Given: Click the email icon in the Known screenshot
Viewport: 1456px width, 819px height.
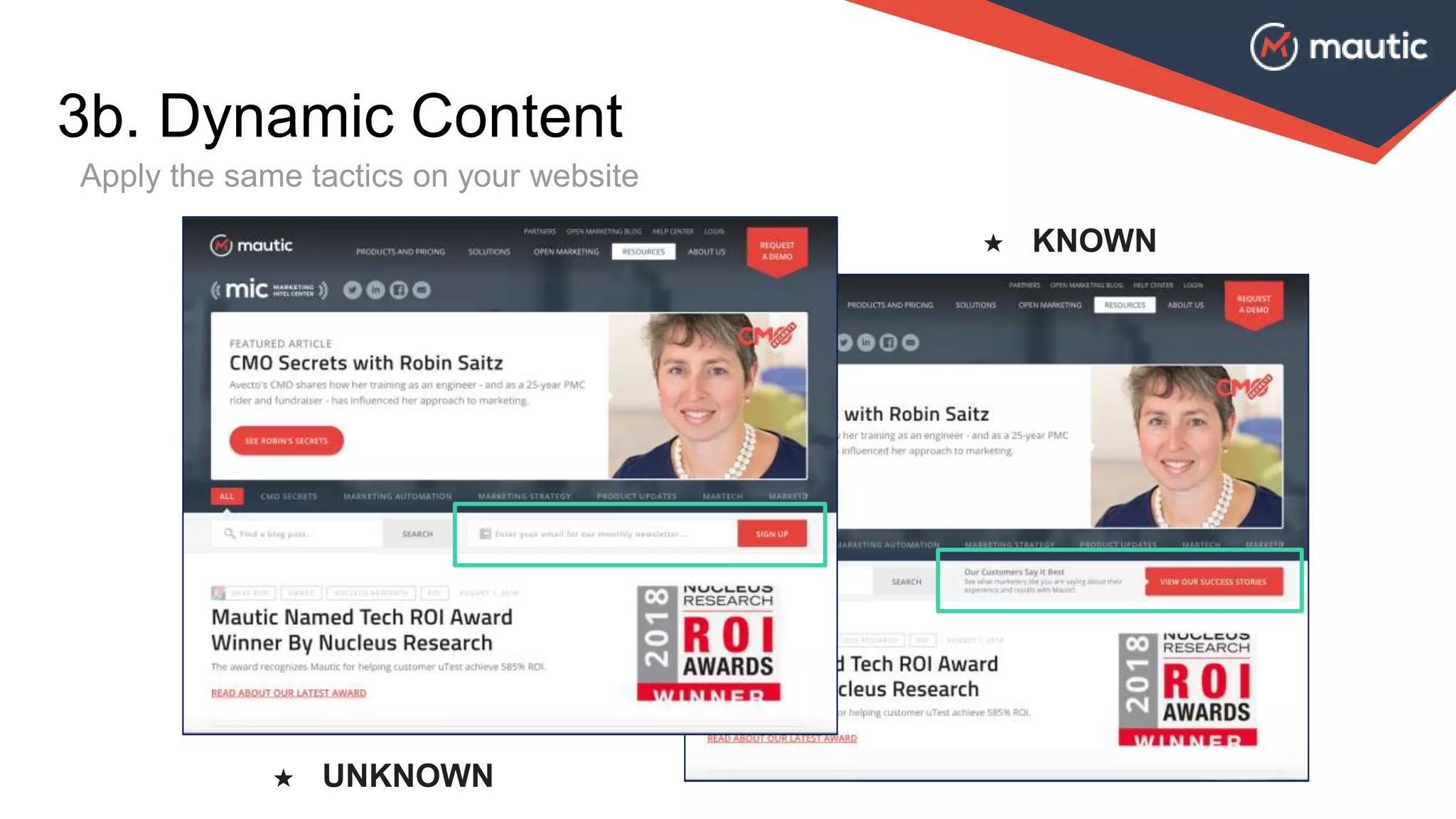Looking at the screenshot, I should coord(911,343).
